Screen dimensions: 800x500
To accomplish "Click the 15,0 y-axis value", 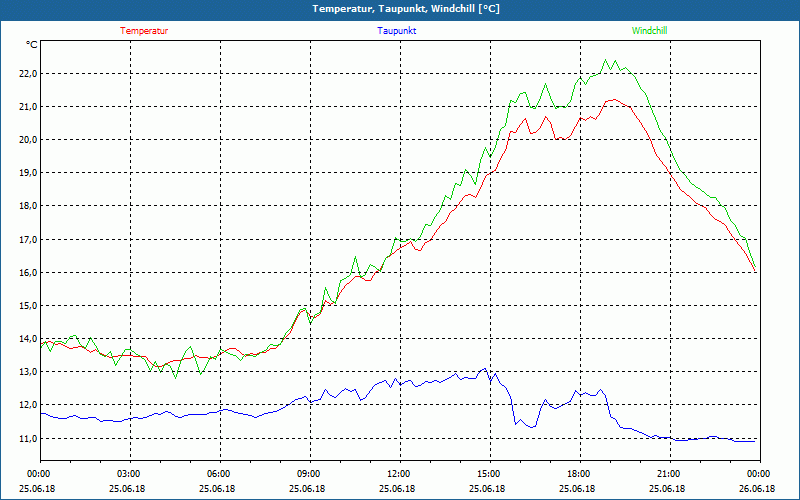I will tap(28, 306).
